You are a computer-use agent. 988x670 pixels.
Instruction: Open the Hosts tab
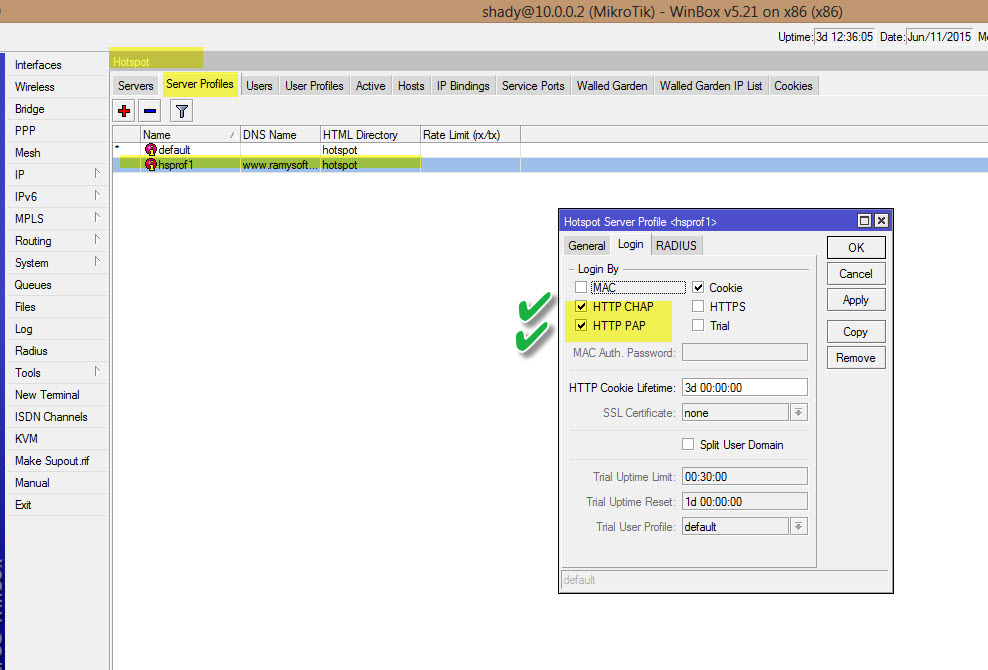(x=411, y=86)
